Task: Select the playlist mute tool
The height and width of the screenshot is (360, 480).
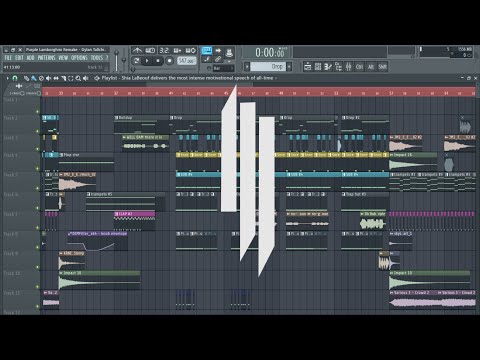Action: click(49, 78)
